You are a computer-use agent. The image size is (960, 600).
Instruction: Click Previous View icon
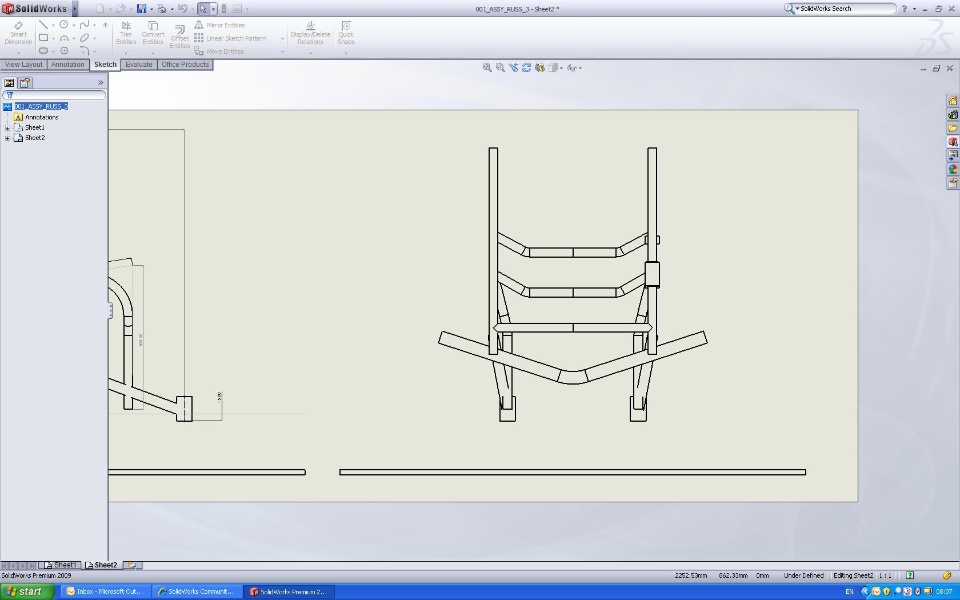point(513,68)
